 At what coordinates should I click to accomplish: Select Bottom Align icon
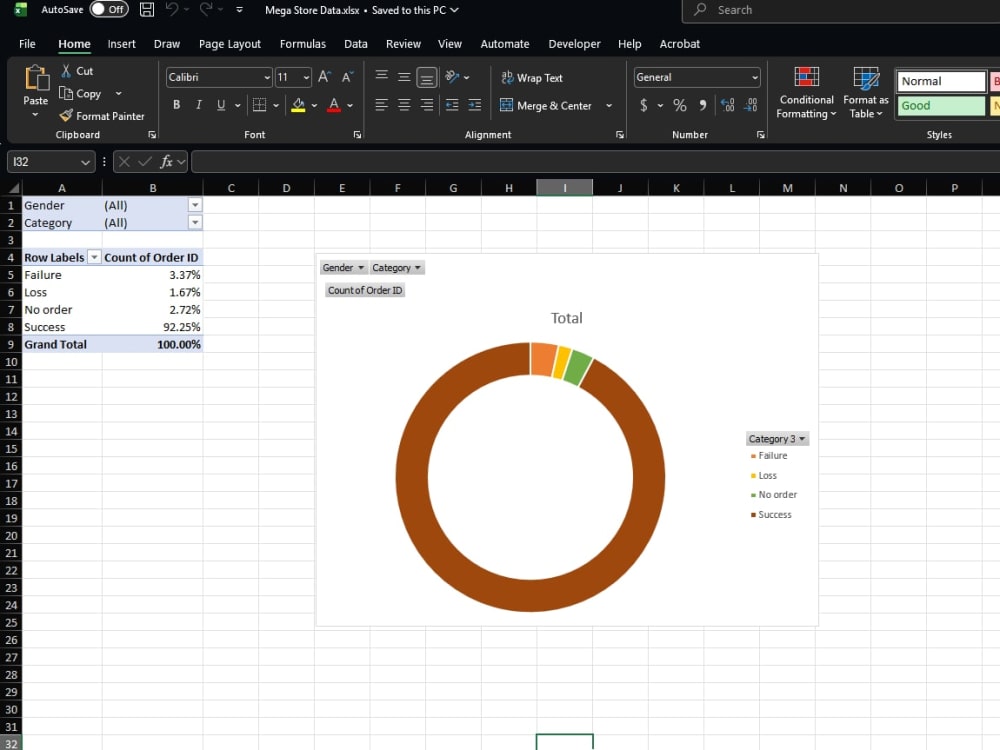[x=427, y=78]
